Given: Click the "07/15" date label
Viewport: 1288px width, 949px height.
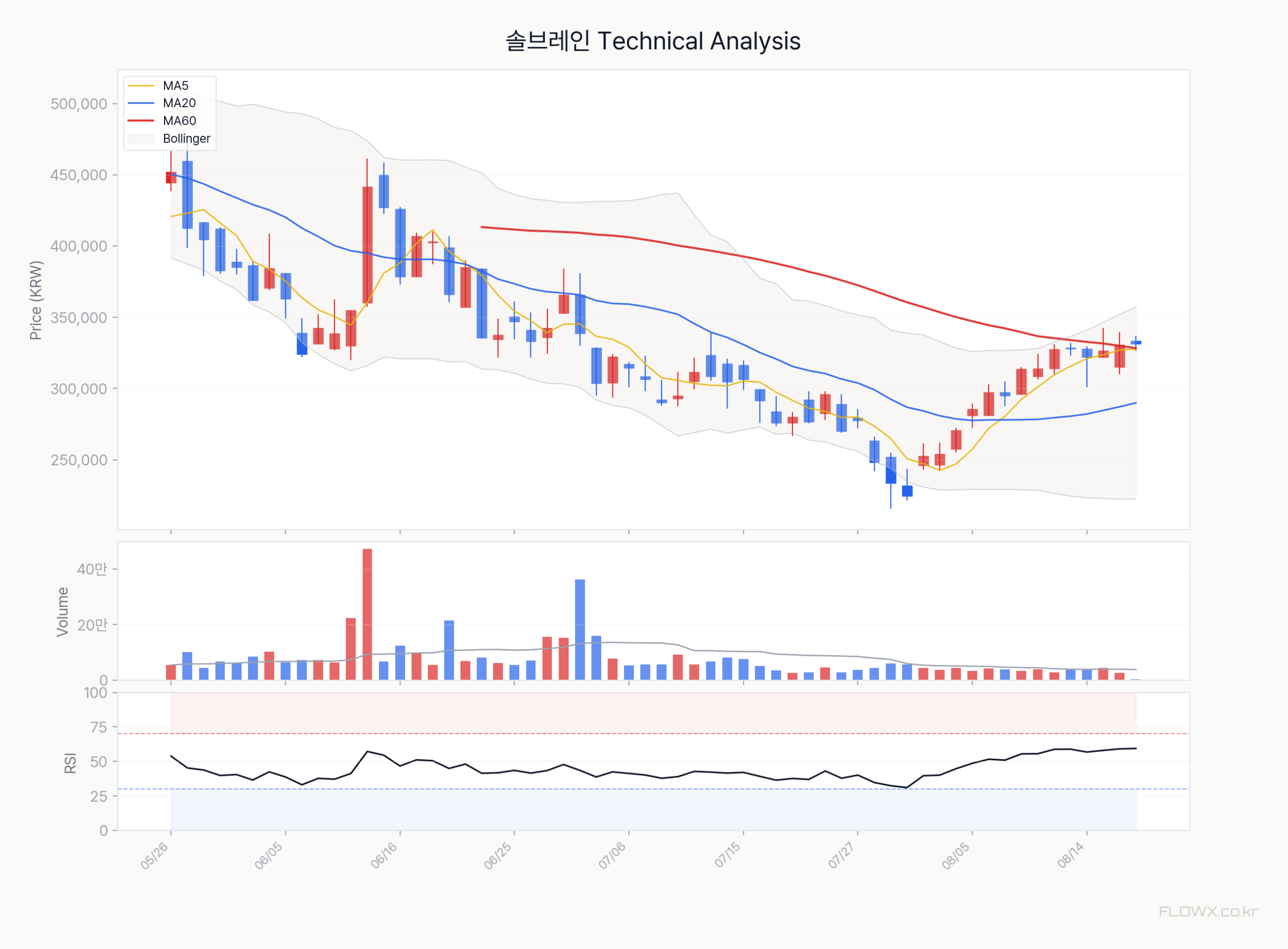Looking at the screenshot, I should pyautogui.click(x=727, y=855).
